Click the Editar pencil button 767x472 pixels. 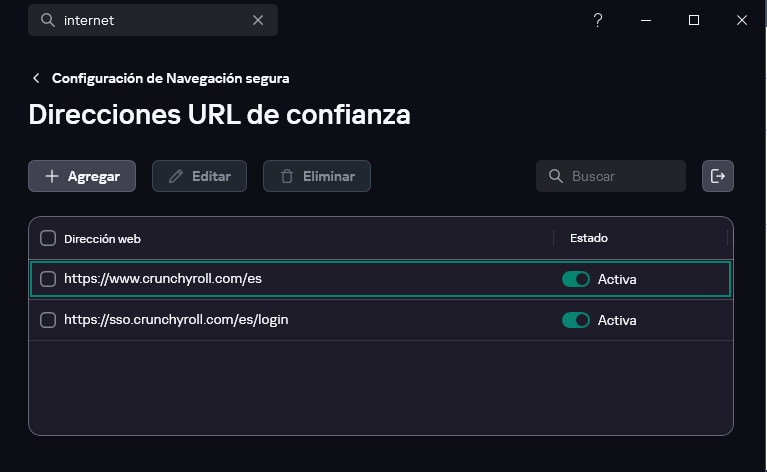point(200,176)
